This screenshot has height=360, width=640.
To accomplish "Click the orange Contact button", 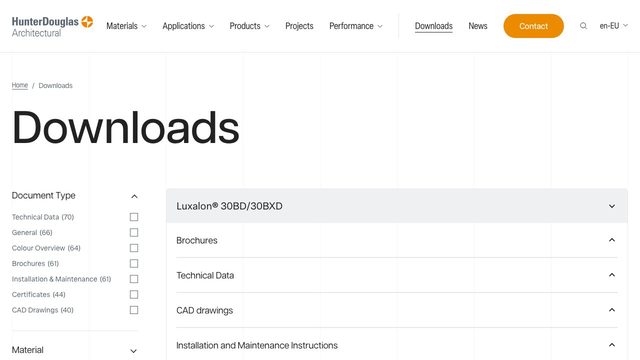I will tap(533, 26).
